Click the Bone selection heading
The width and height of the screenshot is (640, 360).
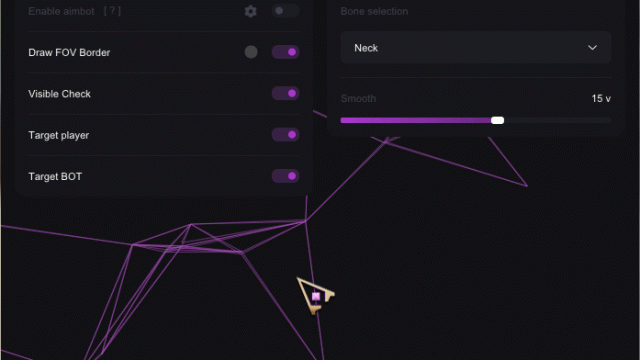[374, 11]
